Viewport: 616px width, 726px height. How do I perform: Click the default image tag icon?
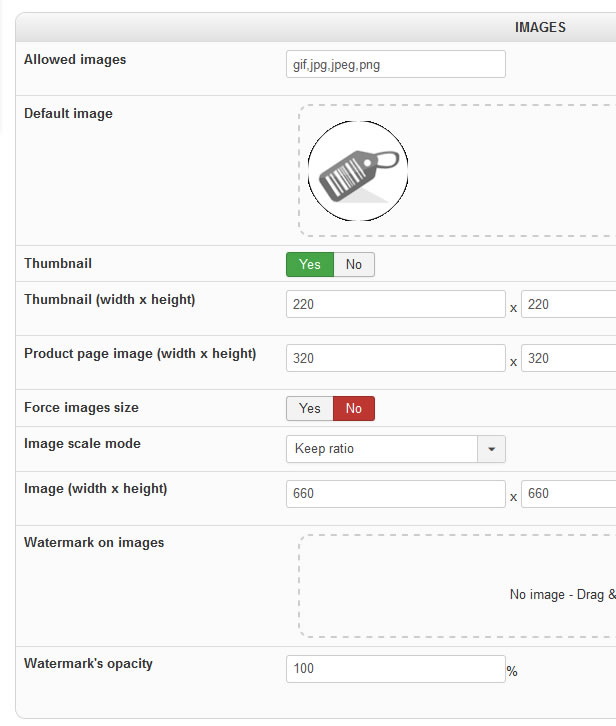tap(357, 171)
